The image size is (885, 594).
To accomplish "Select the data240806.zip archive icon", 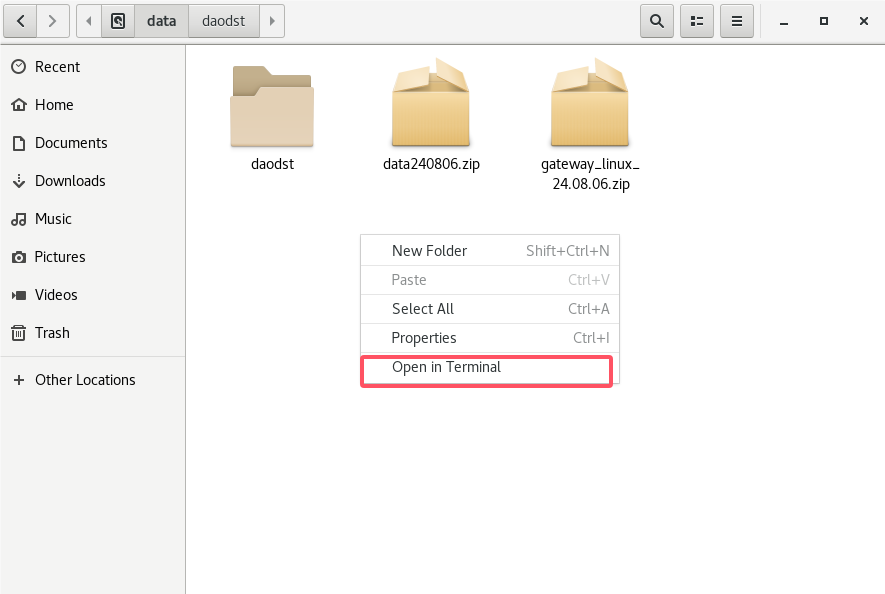I will 431,103.
